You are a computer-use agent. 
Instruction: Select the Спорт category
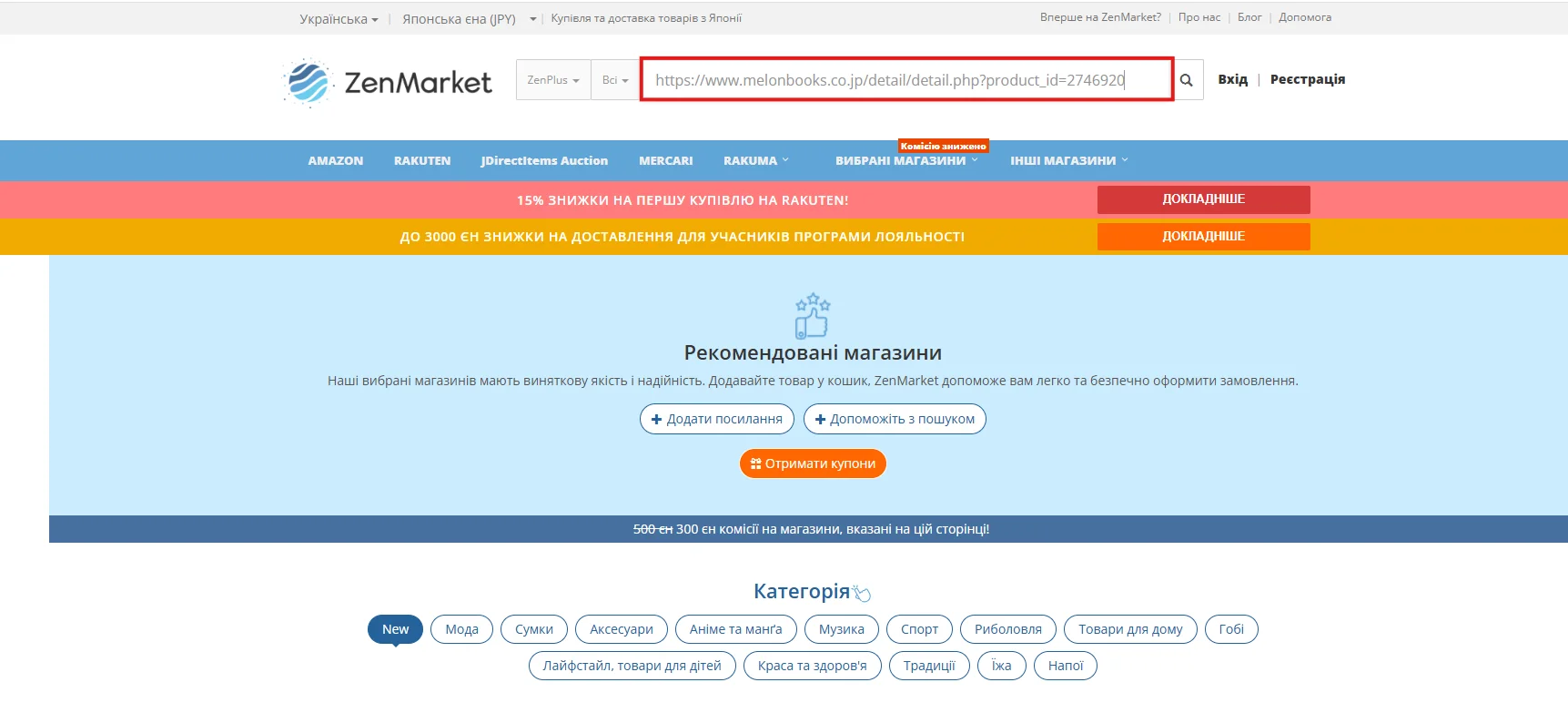919,629
